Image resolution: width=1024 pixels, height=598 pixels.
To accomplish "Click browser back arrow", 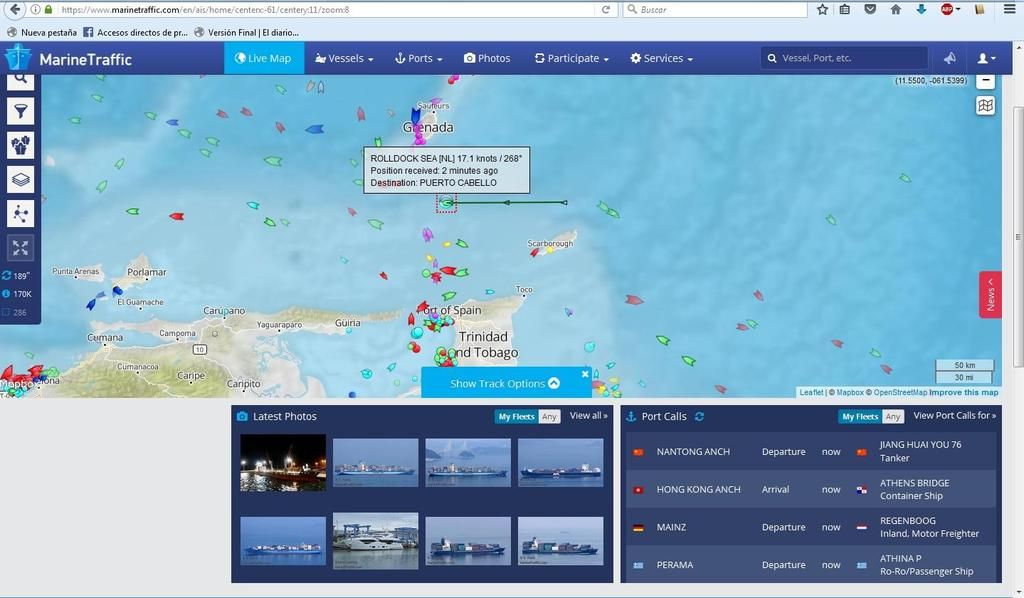I will [x=14, y=9].
